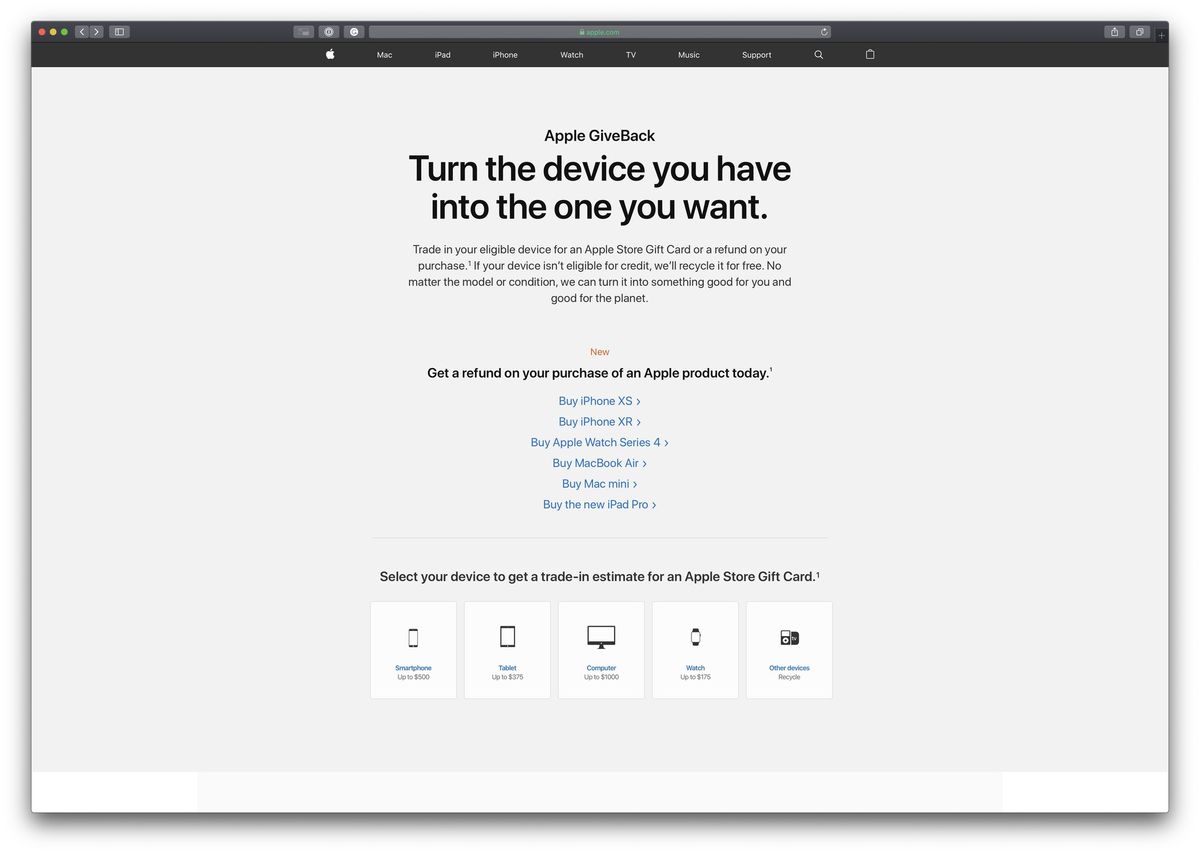Expand Buy MacBook Air options
Viewport: 1200px width, 854px height.
(599, 463)
